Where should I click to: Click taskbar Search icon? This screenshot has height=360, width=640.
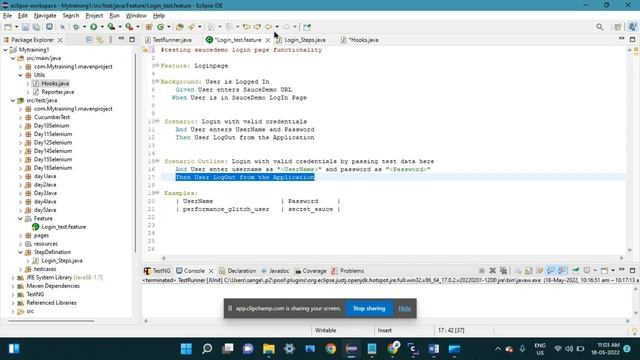tap(207, 349)
